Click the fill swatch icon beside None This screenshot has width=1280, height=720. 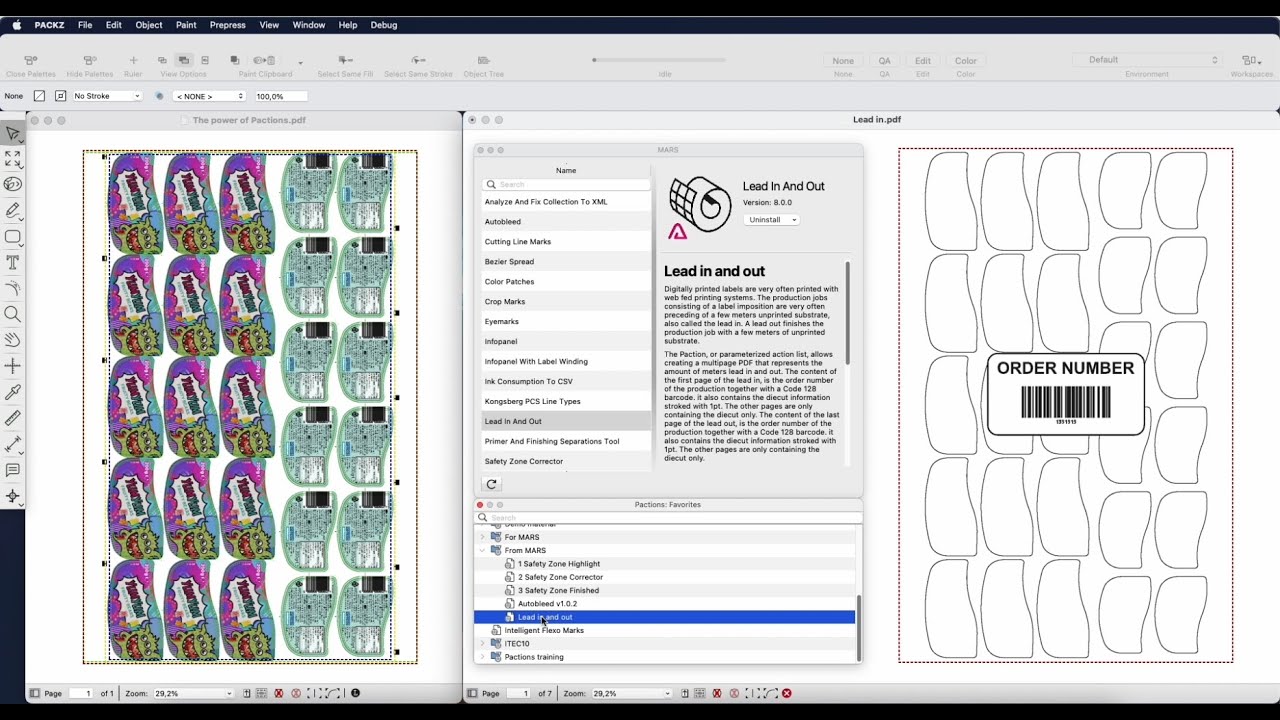point(39,96)
